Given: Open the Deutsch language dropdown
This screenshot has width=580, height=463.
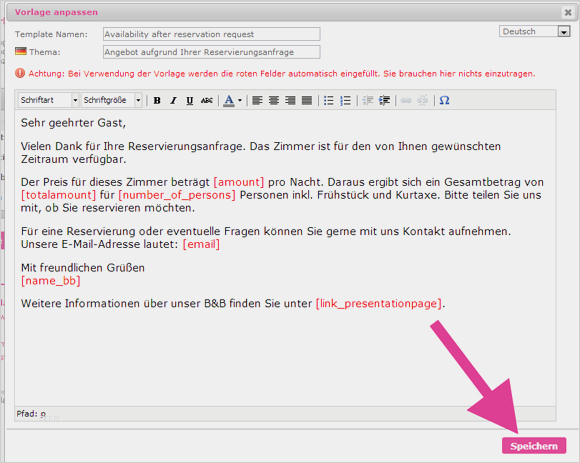Looking at the screenshot, I should coord(535,31).
